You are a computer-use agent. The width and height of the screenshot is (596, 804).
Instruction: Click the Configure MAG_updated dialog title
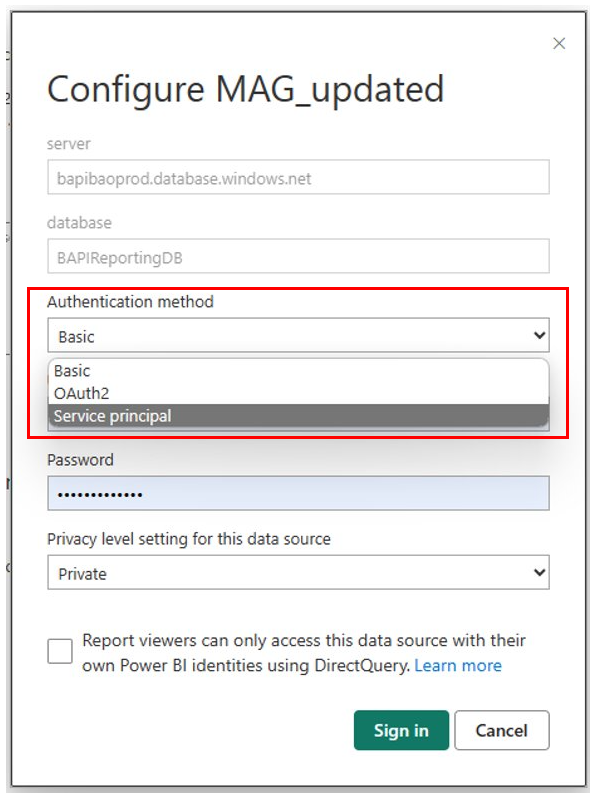[245, 90]
